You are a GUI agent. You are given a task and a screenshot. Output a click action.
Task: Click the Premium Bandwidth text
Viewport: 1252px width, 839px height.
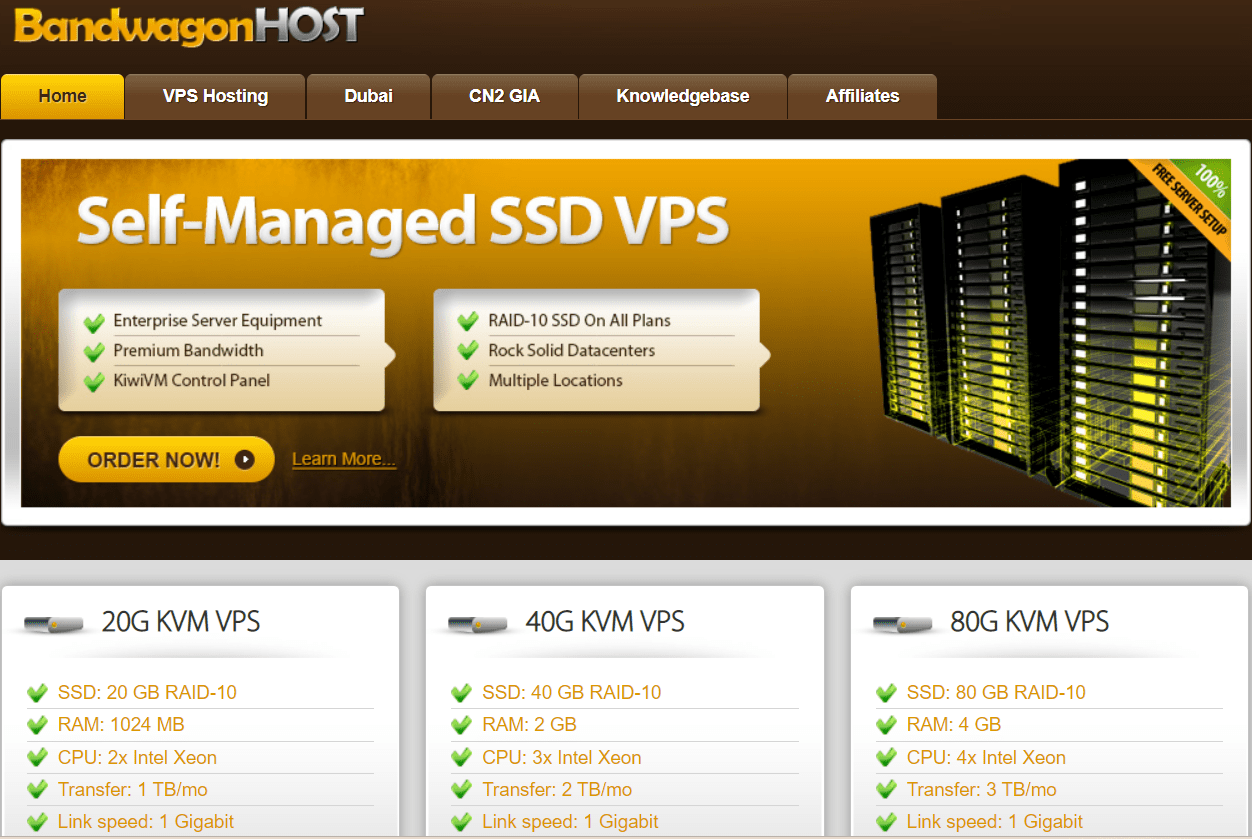pos(188,351)
